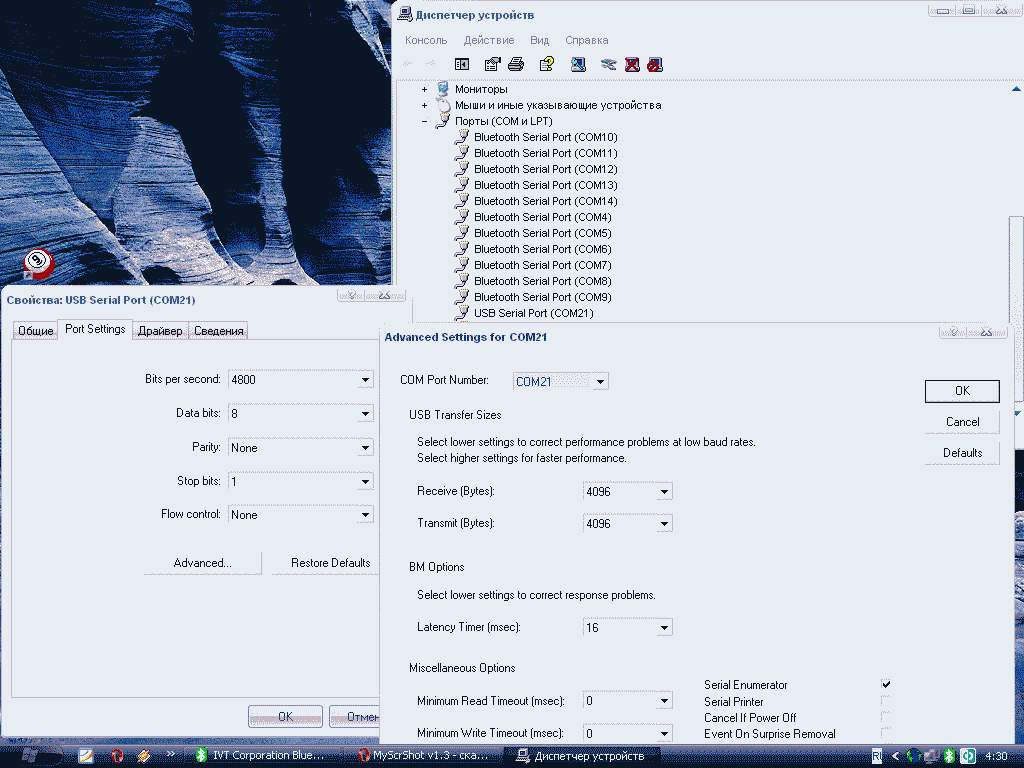Viewport: 1024px width, 768px height.
Task: Click the Update driver toolbar icon
Action: [x=608, y=65]
